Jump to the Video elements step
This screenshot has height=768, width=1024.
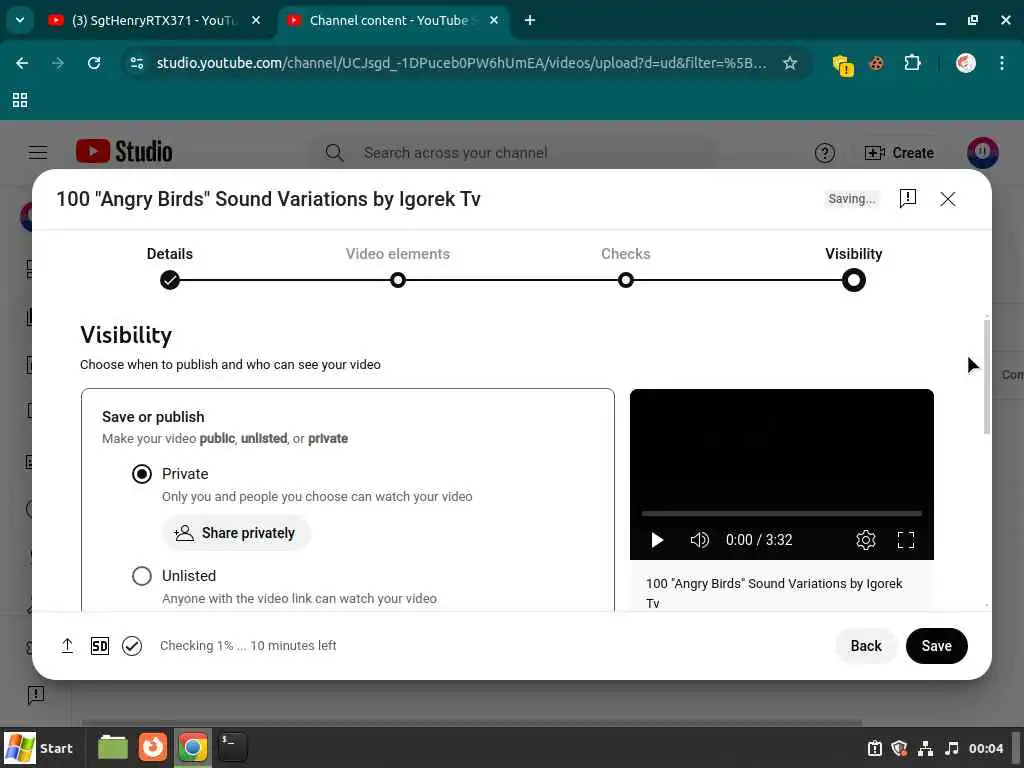[398, 280]
